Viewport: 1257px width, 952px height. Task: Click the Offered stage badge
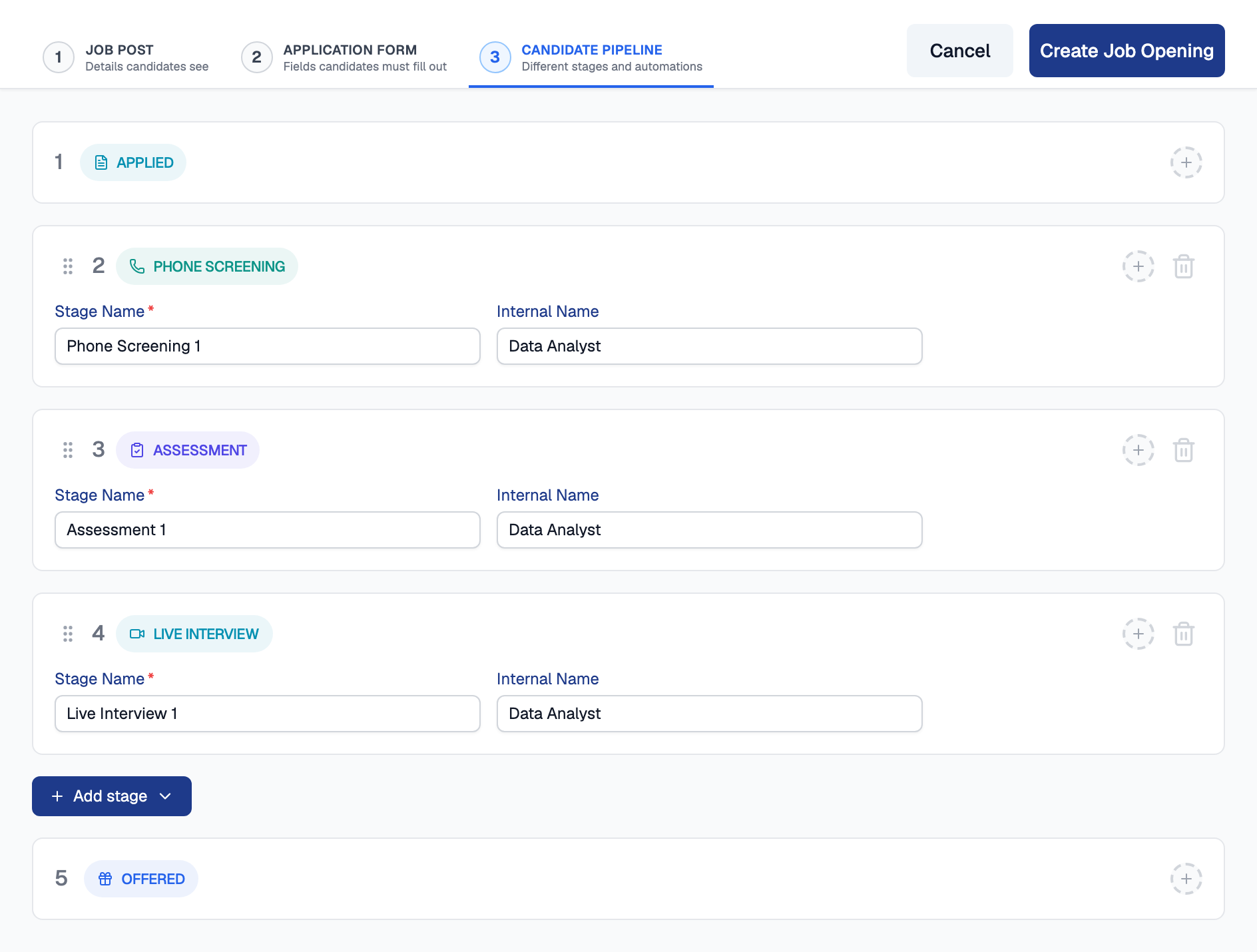140,879
